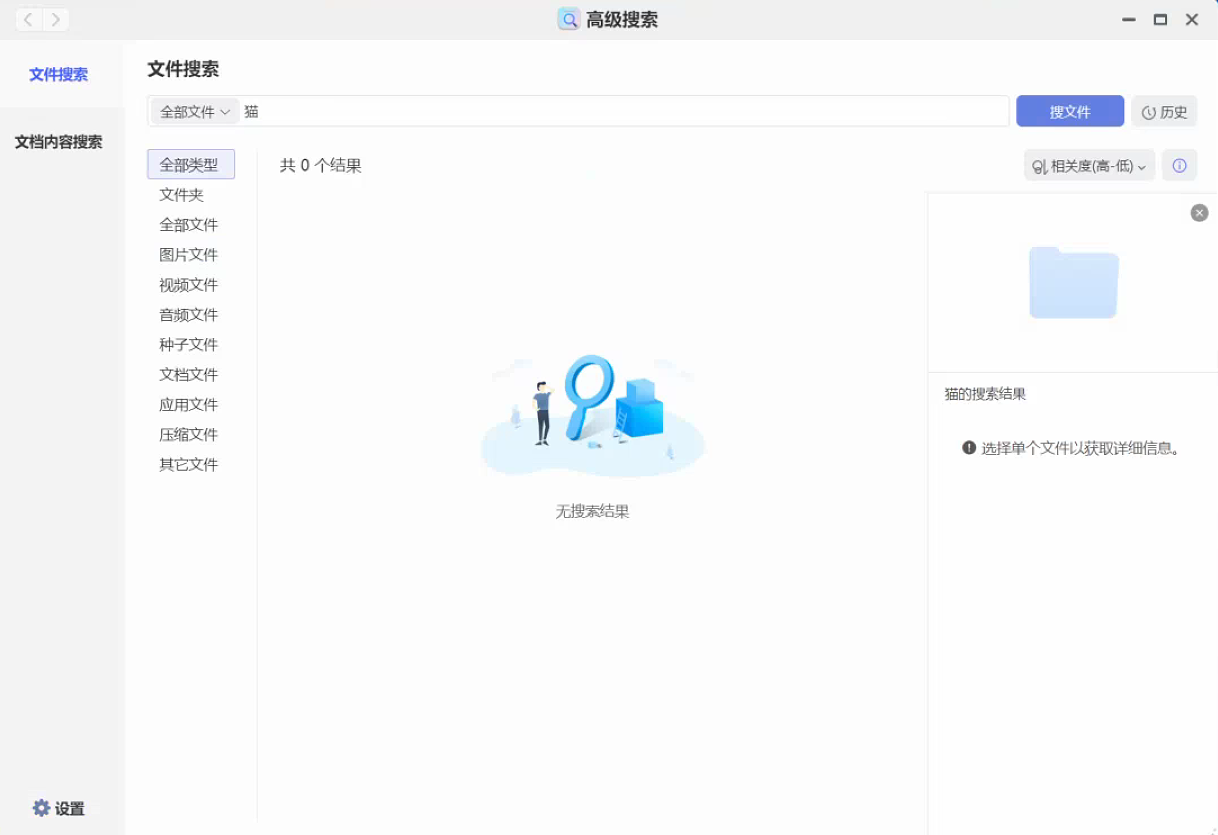
Task: Filter results by 图片文件
Action: (188, 255)
